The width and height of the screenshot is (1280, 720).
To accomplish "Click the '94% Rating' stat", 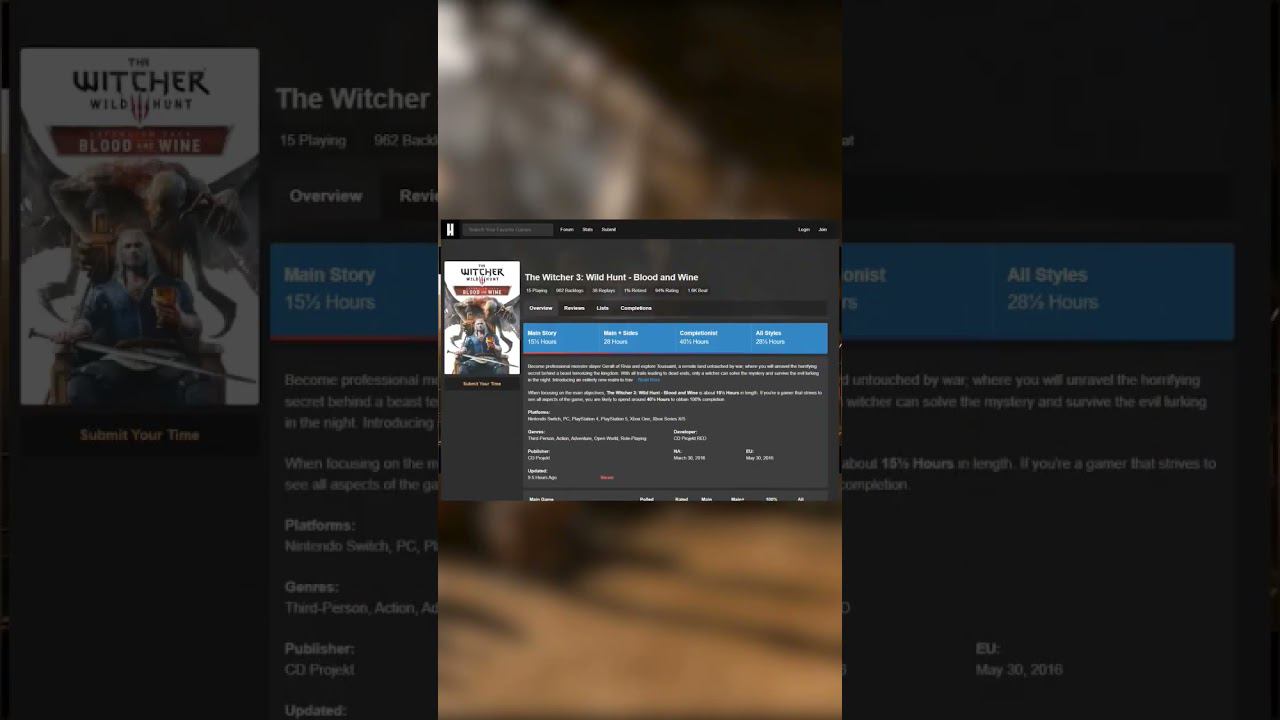I will (x=667, y=291).
